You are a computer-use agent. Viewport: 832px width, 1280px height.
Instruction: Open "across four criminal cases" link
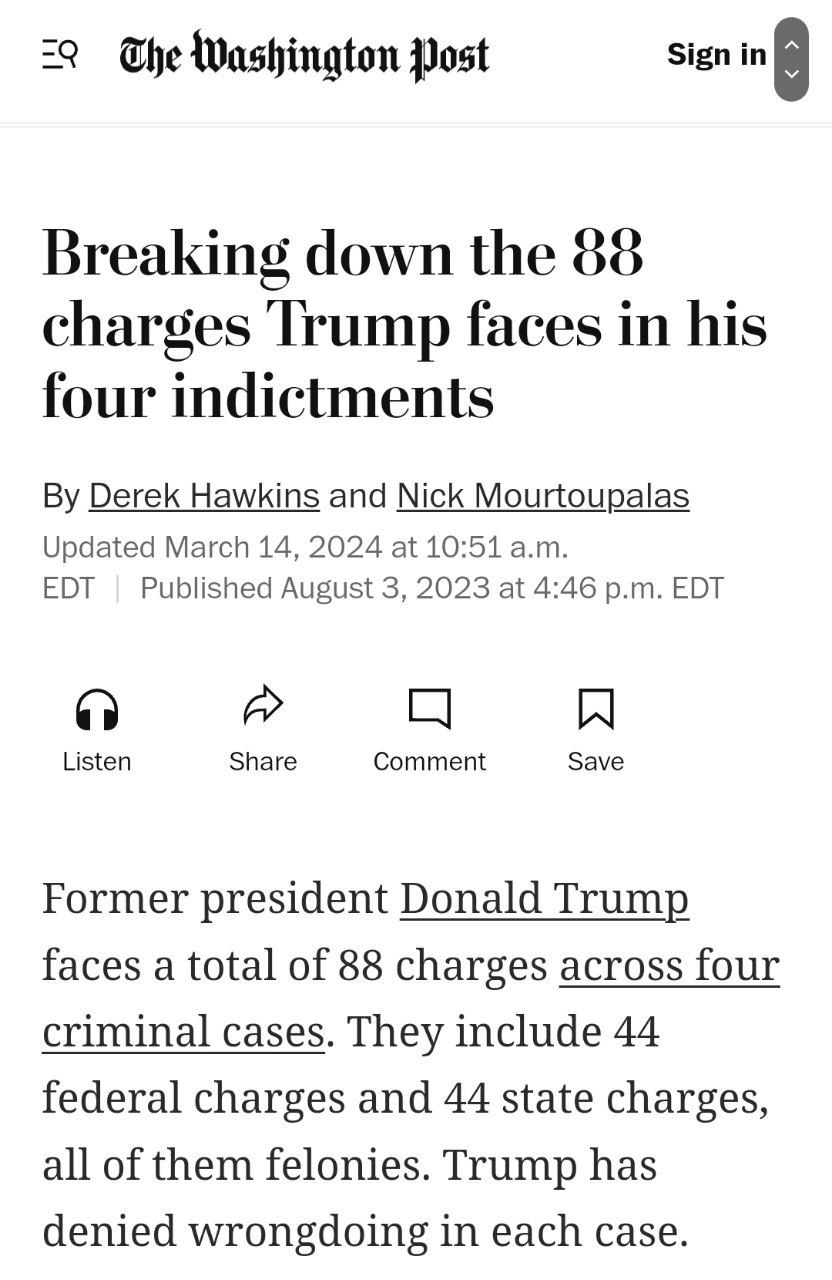tap(411, 998)
